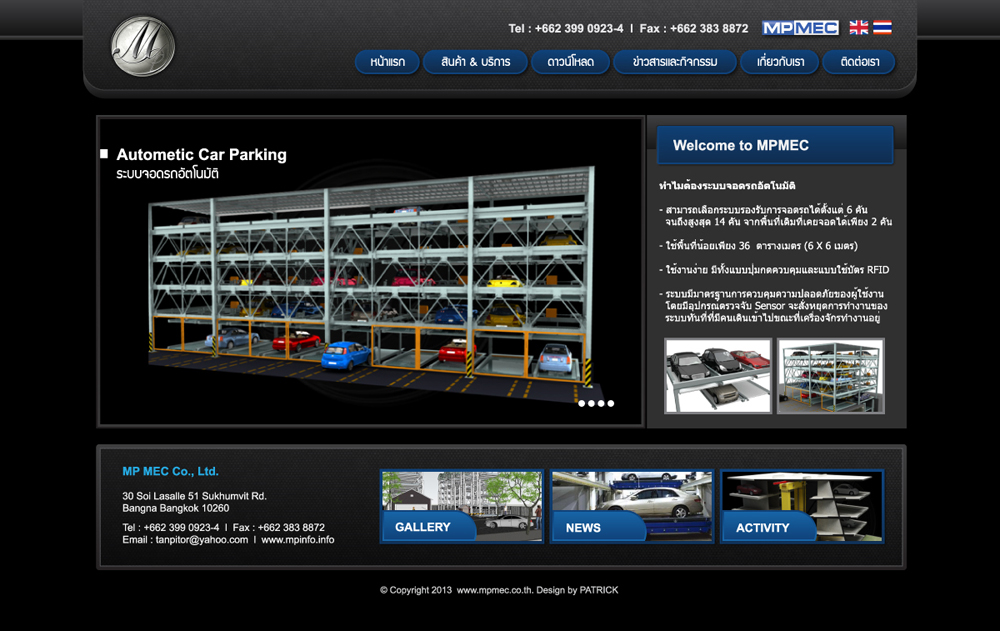The height and width of the screenshot is (631, 1000).
Task: Select the first slideshow dot
Action: tap(582, 403)
